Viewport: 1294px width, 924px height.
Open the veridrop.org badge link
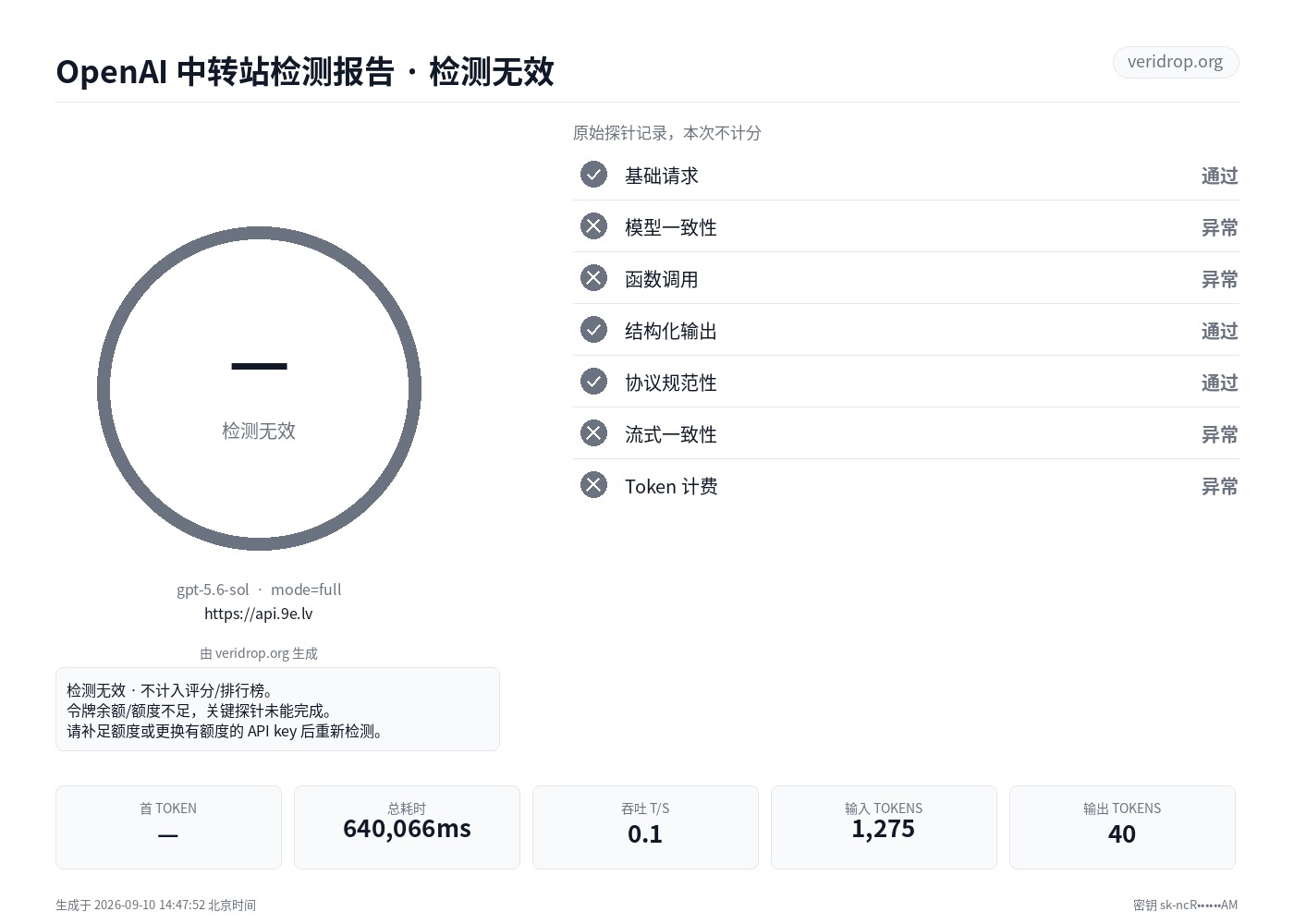click(1175, 62)
